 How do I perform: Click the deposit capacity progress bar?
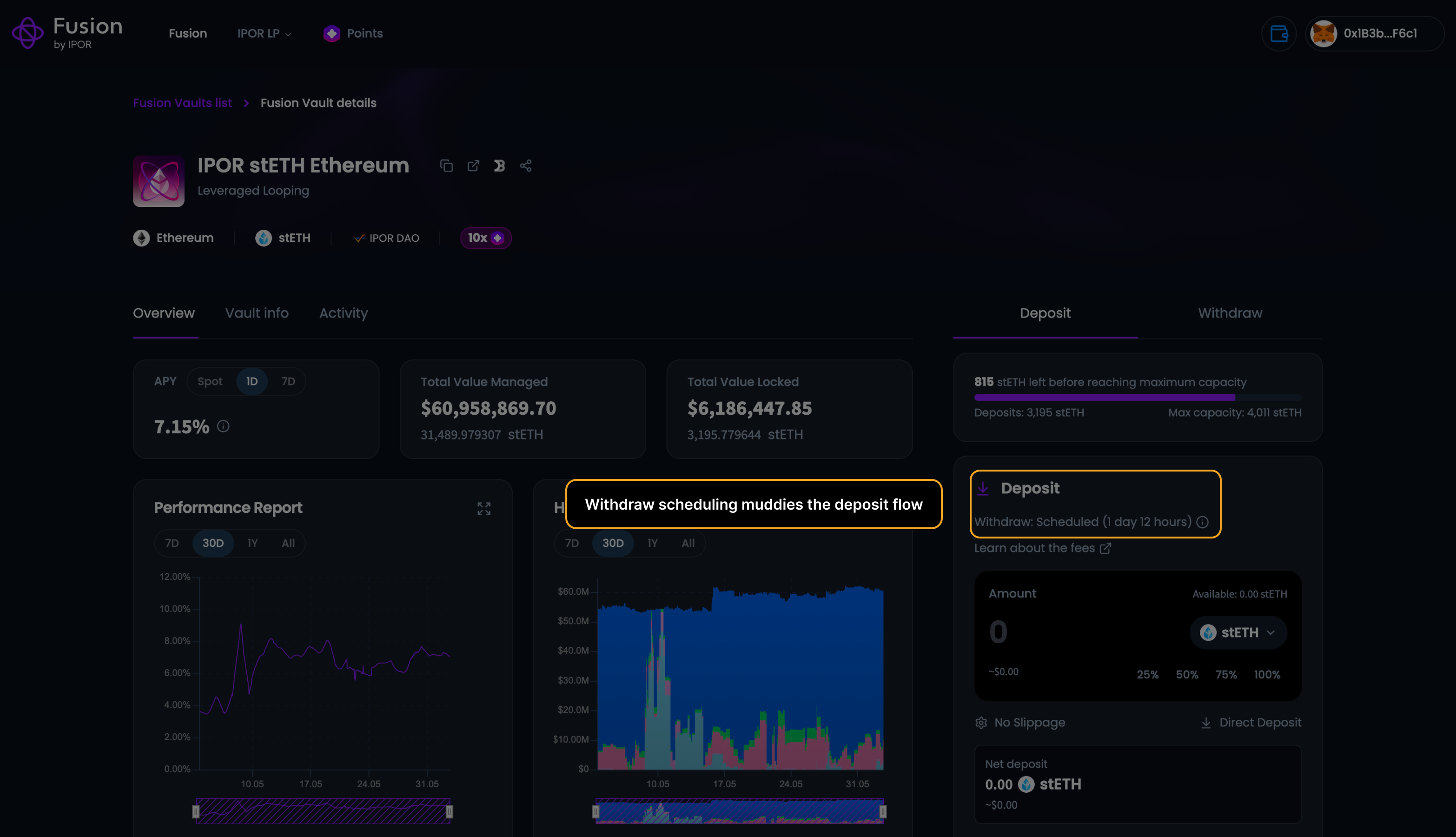tap(1138, 397)
